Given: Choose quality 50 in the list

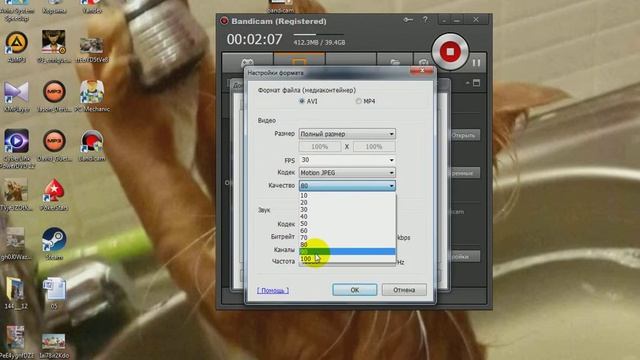Looking at the screenshot, I should [347, 223].
